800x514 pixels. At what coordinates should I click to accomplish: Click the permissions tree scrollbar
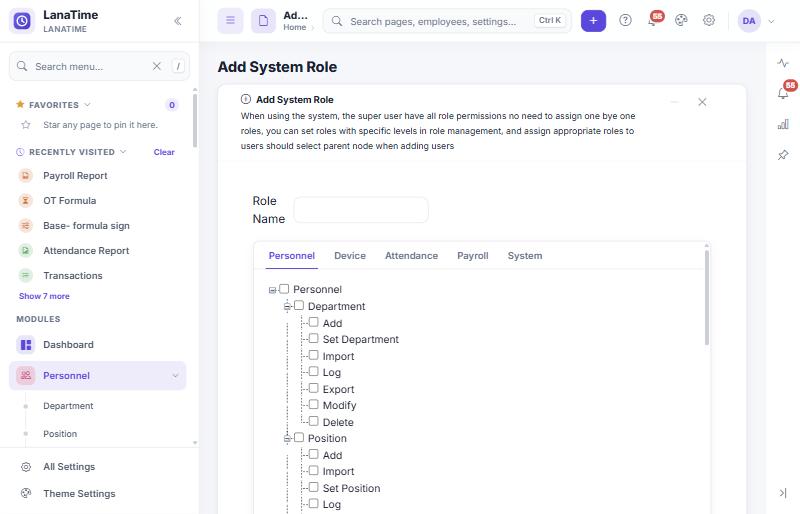tap(707, 297)
